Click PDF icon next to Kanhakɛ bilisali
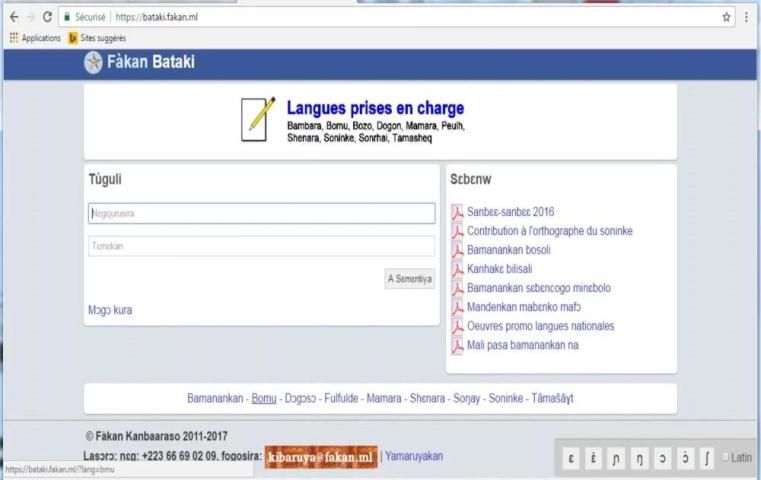The image size is (761, 480). click(458, 269)
